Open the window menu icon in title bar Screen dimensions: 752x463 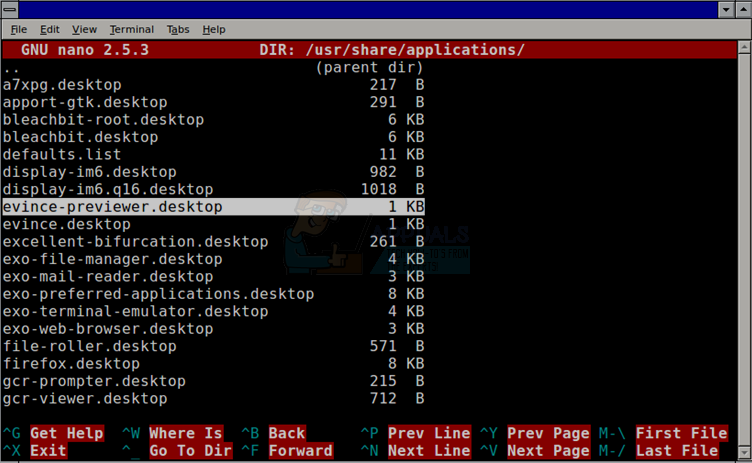[10, 9]
